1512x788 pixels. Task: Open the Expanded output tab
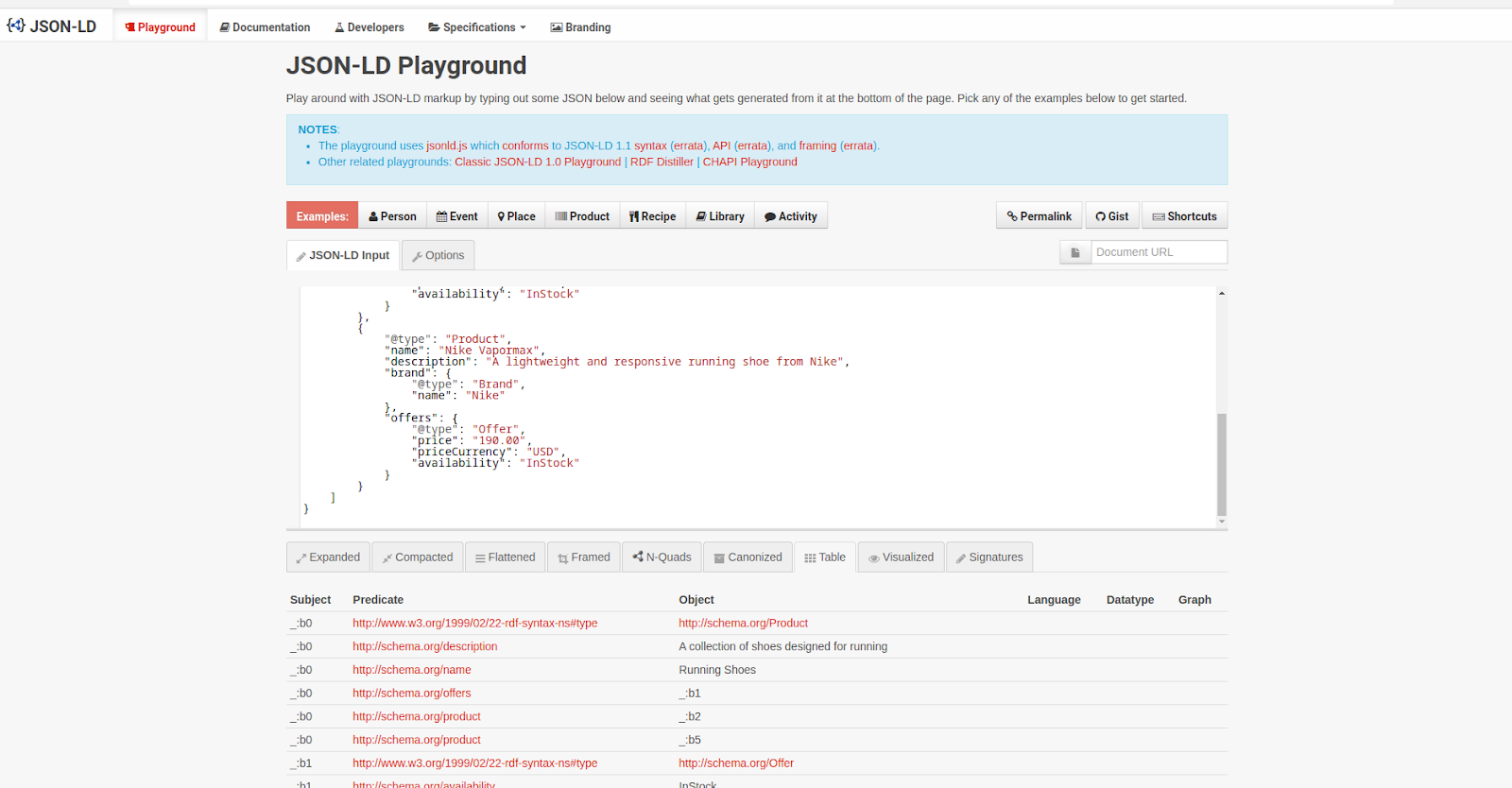[x=328, y=557]
